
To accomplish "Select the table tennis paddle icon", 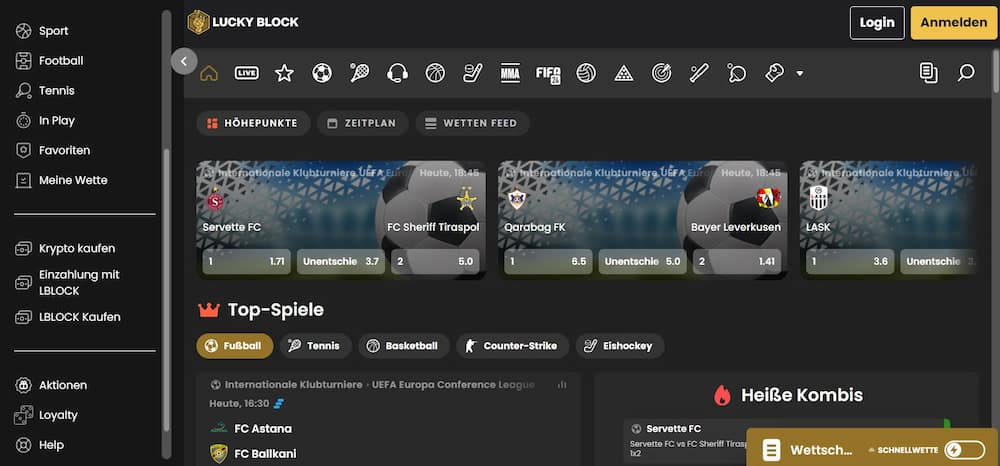I will tap(737, 73).
